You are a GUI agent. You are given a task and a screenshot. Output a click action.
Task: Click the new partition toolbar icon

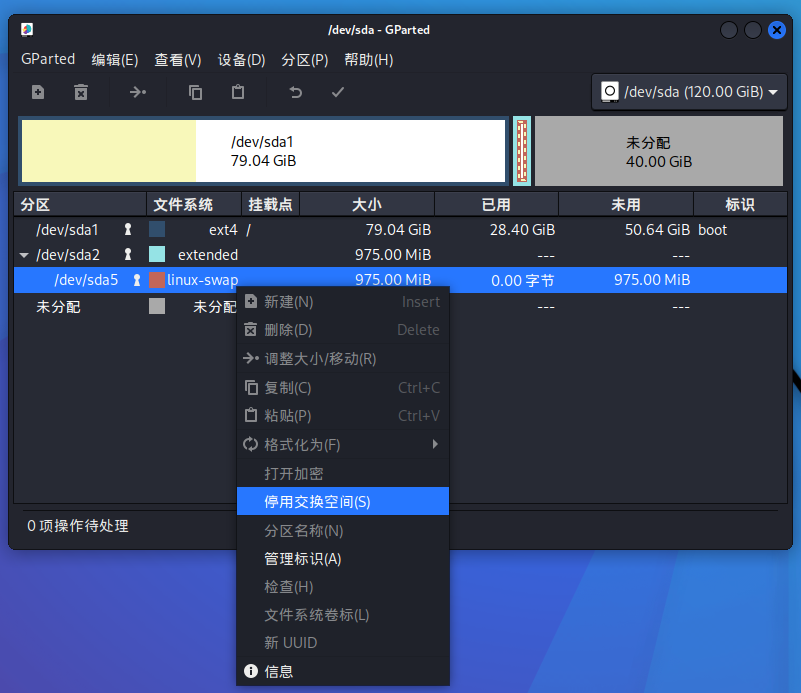point(38,92)
